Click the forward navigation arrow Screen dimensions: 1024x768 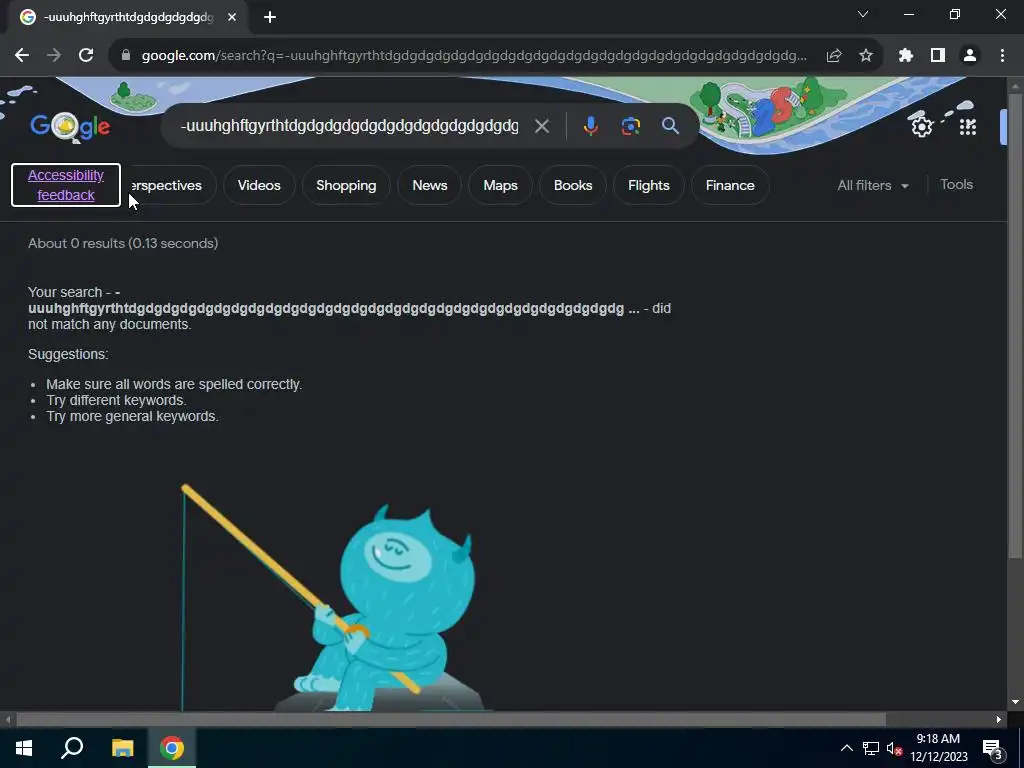pyautogui.click(x=54, y=56)
